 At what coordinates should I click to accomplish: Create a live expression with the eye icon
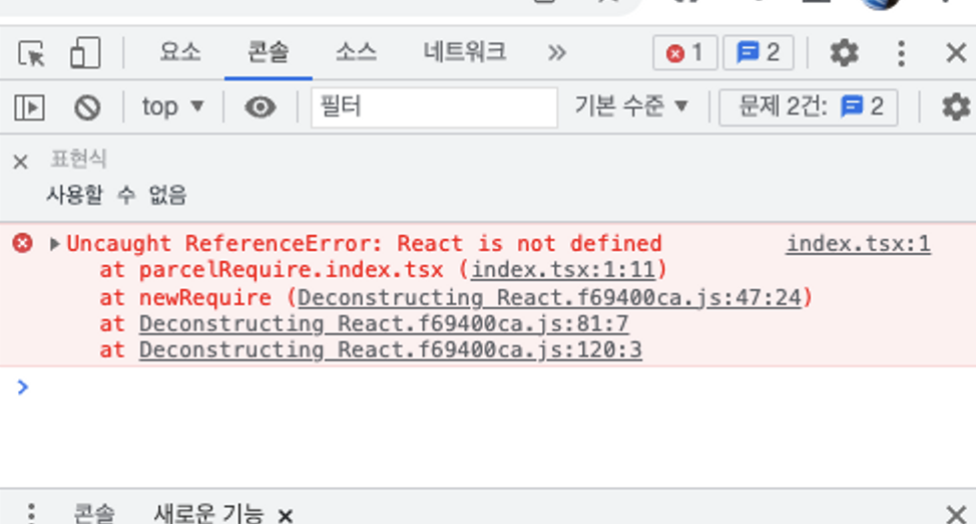[x=260, y=107]
